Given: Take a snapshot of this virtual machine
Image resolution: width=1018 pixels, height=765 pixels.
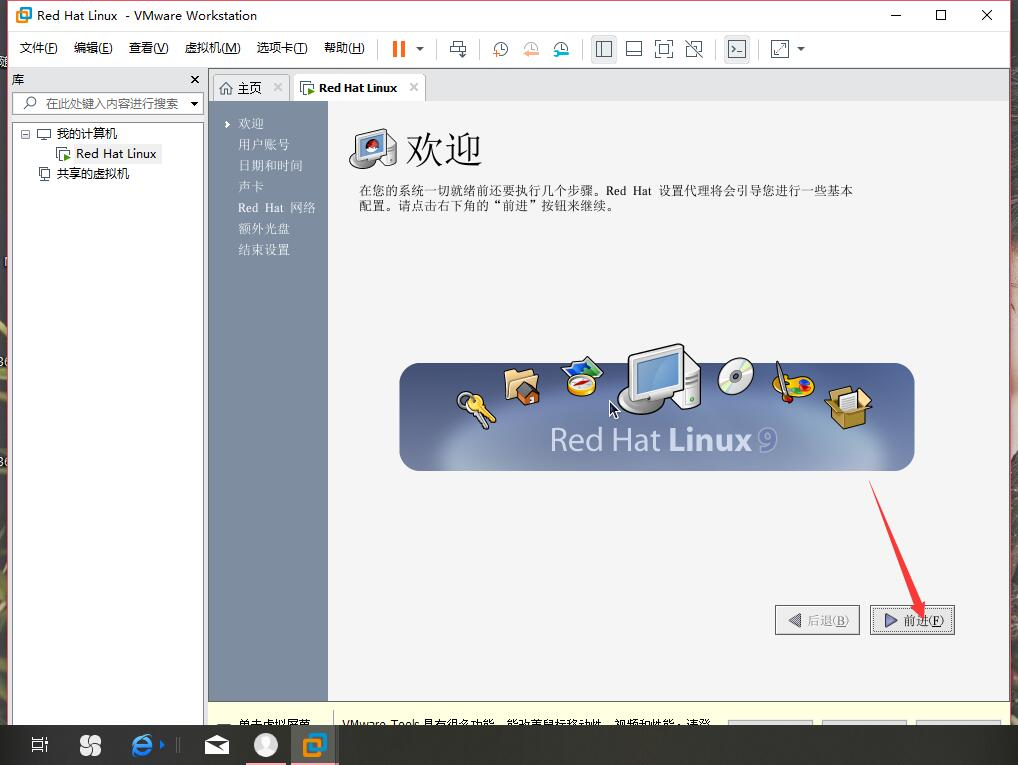Looking at the screenshot, I should (501, 49).
